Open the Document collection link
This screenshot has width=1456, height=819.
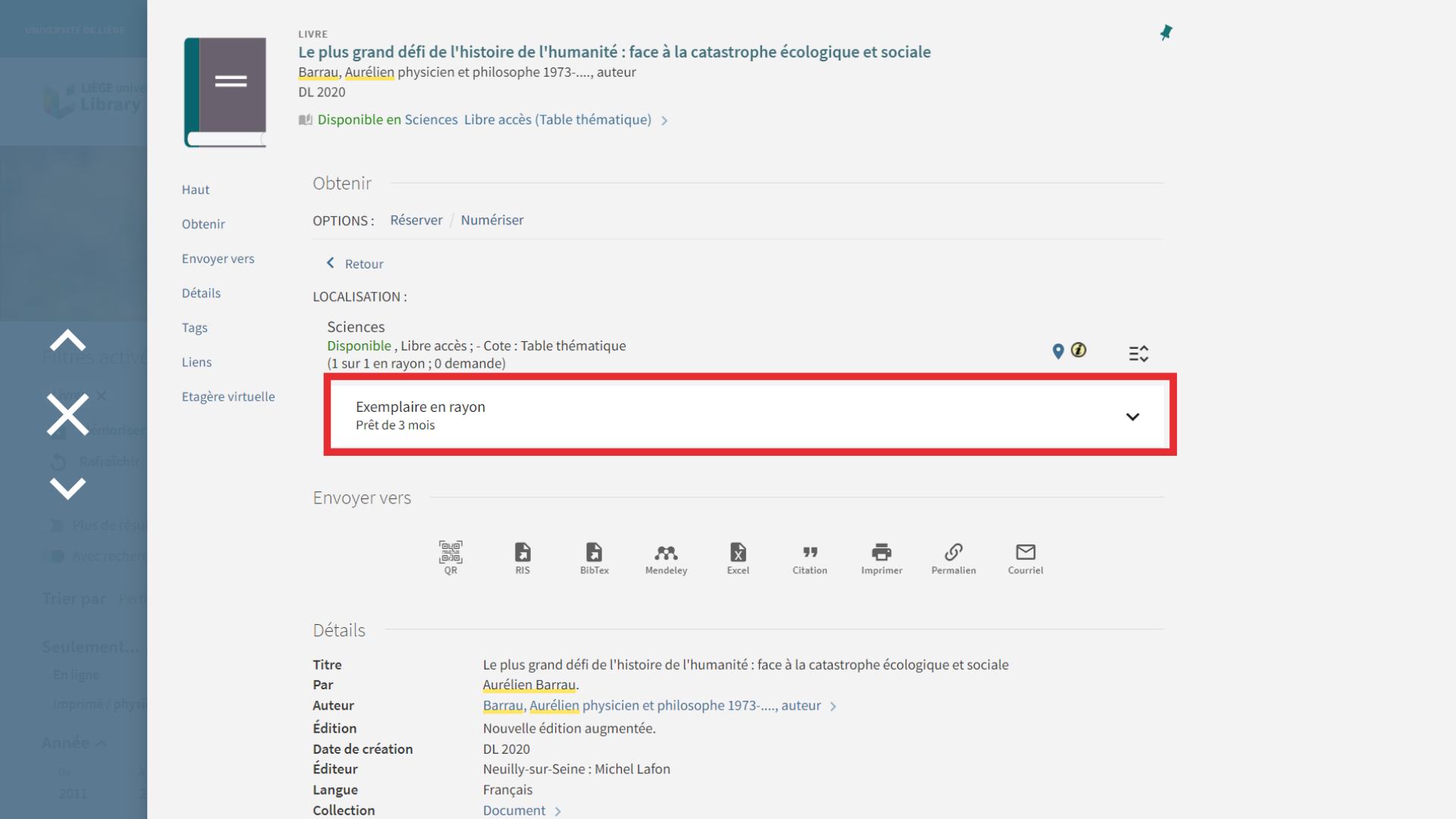tap(514, 810)
